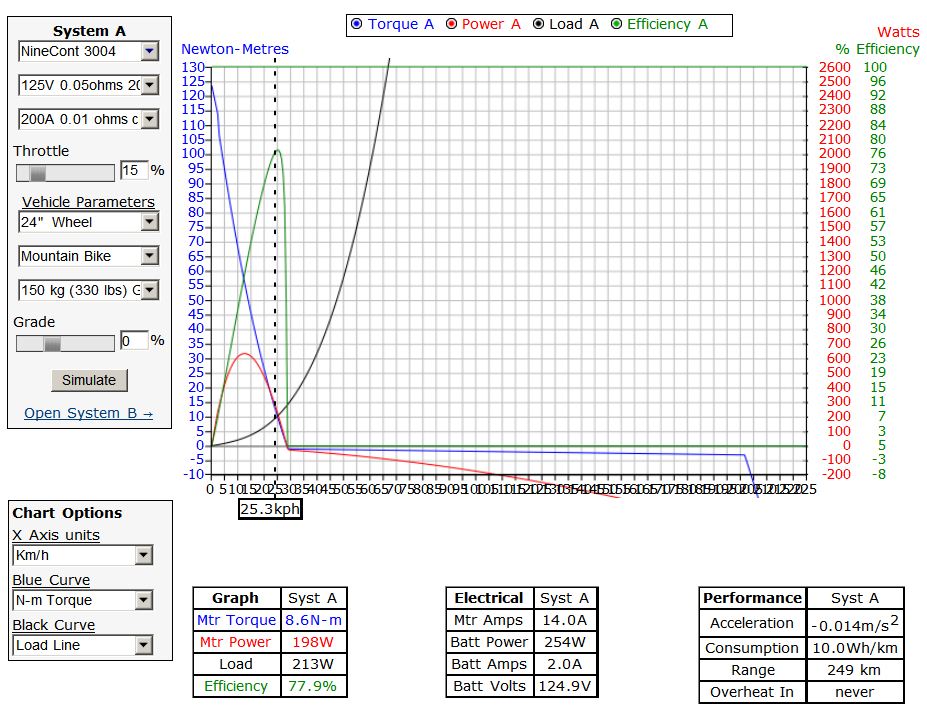
Task: Click the Grade percent input field
Action: click(x=133, y=341)
